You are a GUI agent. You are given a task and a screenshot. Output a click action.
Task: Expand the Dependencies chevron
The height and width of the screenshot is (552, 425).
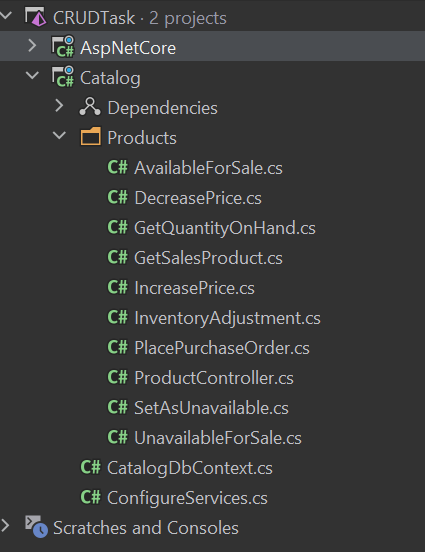[x=60, y=106]
